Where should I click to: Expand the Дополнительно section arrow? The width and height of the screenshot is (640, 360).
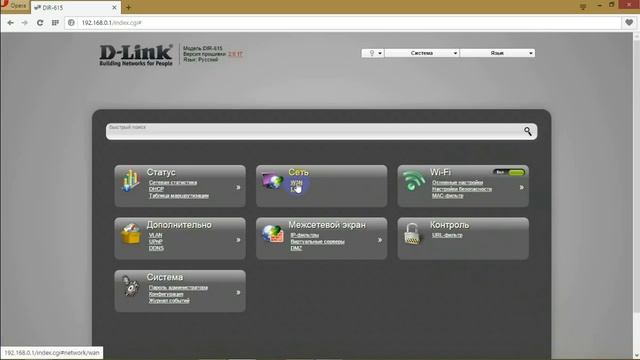[238, 240]
